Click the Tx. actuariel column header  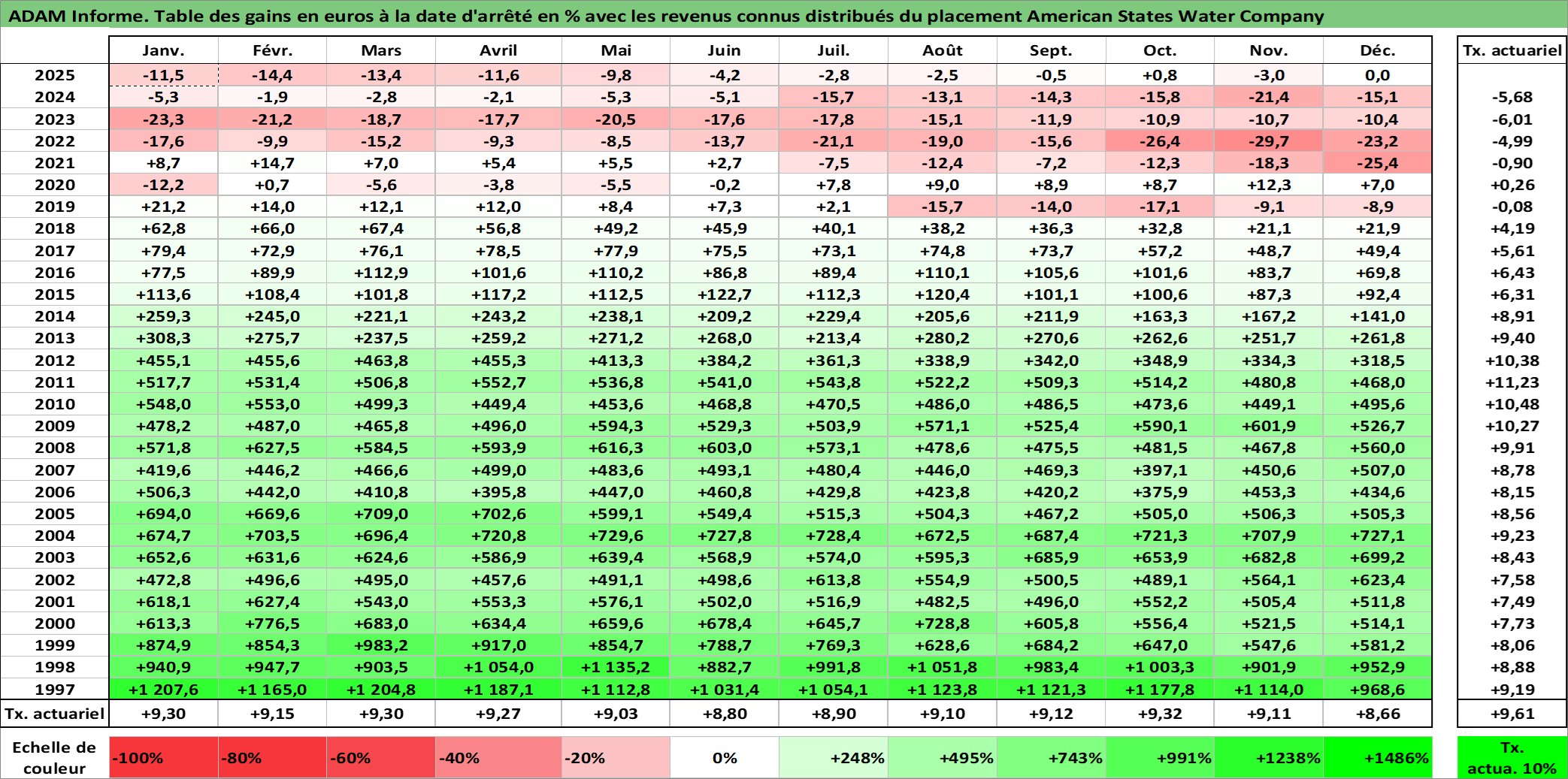click(x=1512, y=50)
